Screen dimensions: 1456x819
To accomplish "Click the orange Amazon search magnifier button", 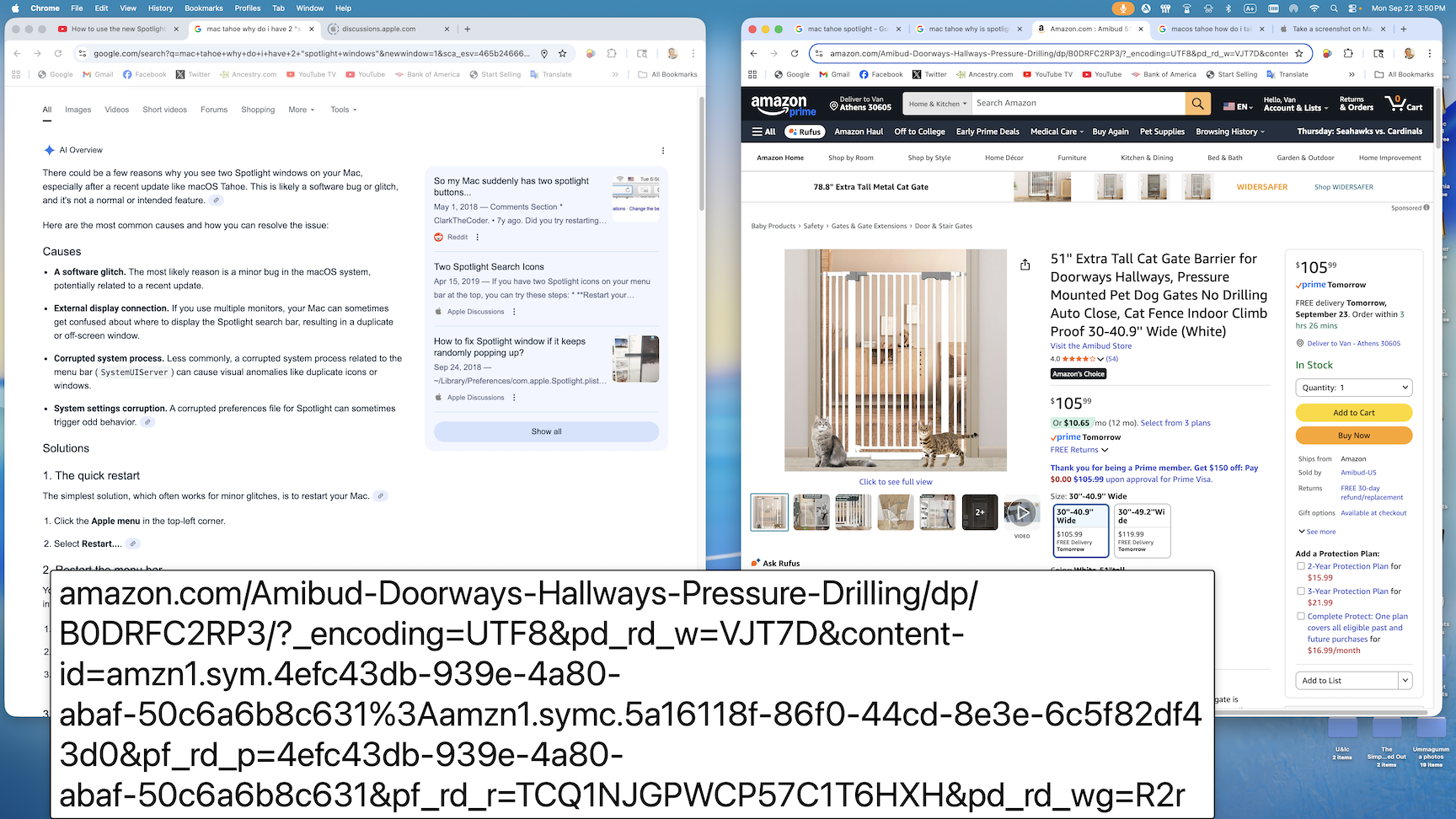I will click(x=1197, y=104).
